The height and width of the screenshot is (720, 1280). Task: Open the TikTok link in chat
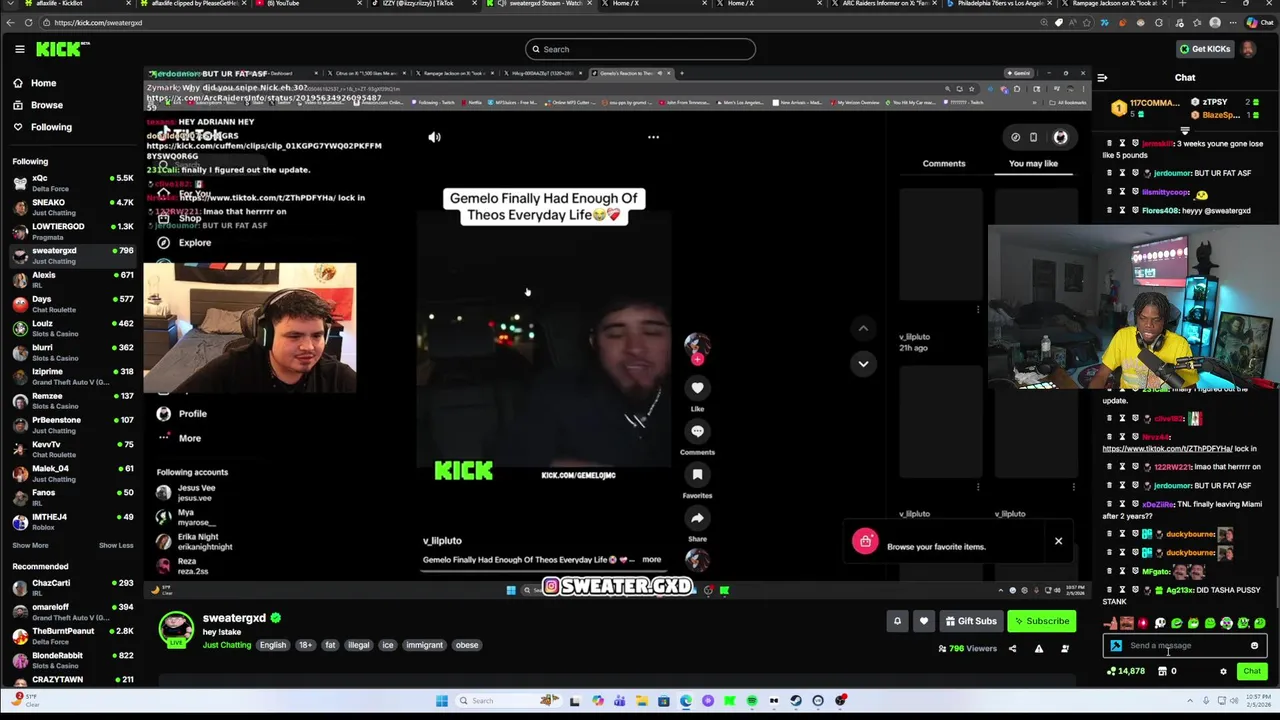[x=1166, y=449]
